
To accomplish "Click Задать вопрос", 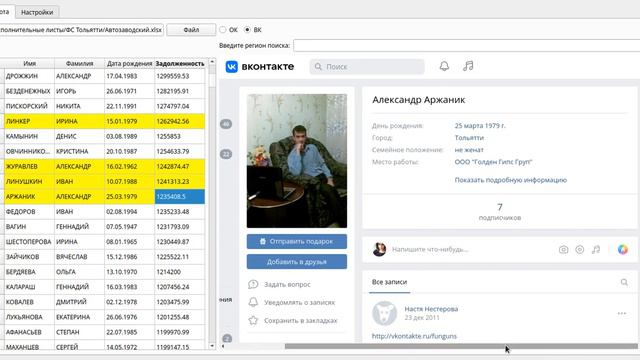I will click(287, 284).
